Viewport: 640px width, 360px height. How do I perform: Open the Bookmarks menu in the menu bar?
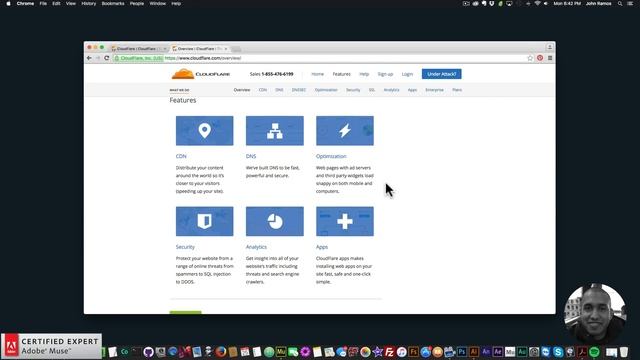[x=113, y=3]
